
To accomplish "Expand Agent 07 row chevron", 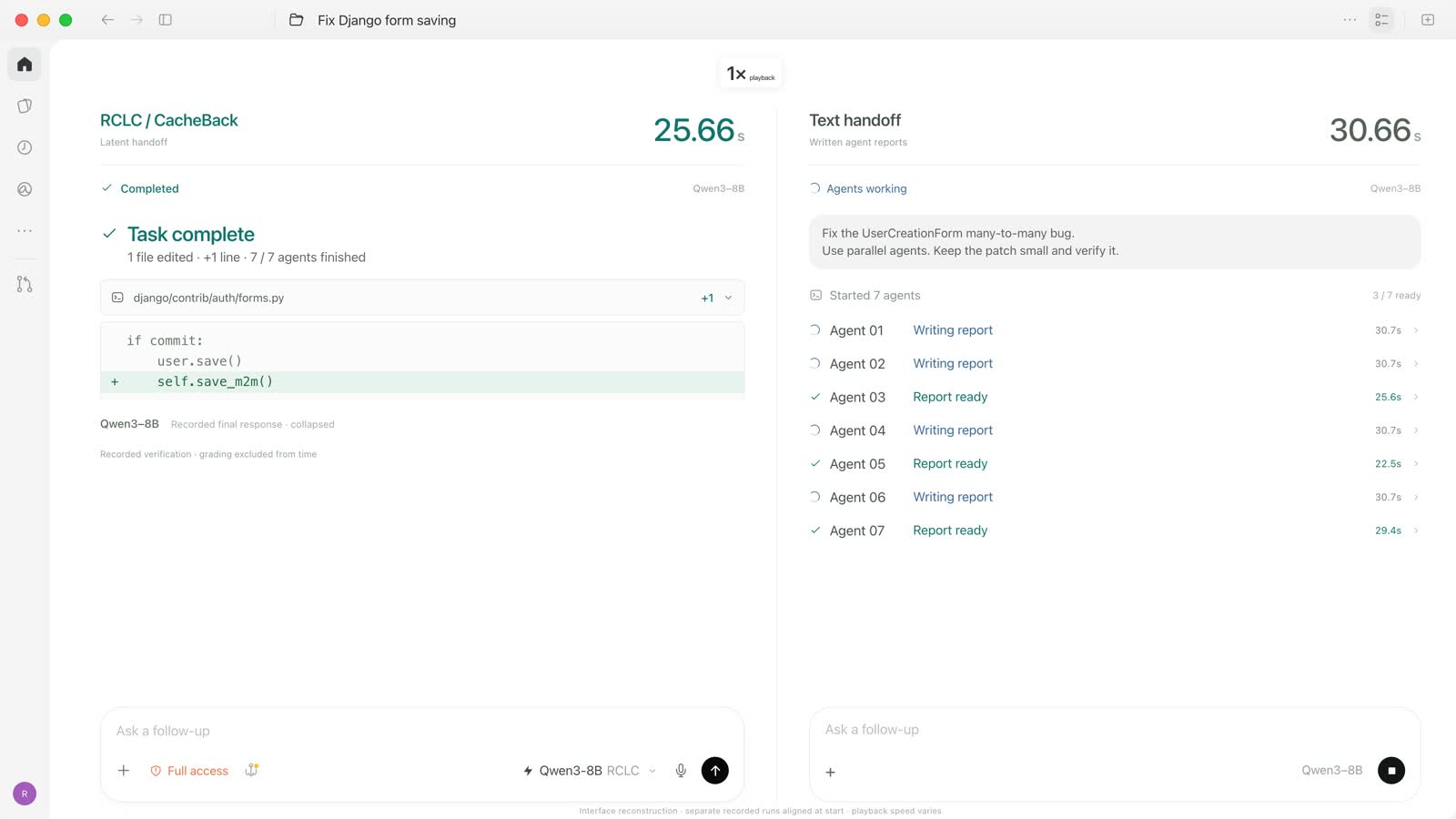I will tap(1417, 531).
